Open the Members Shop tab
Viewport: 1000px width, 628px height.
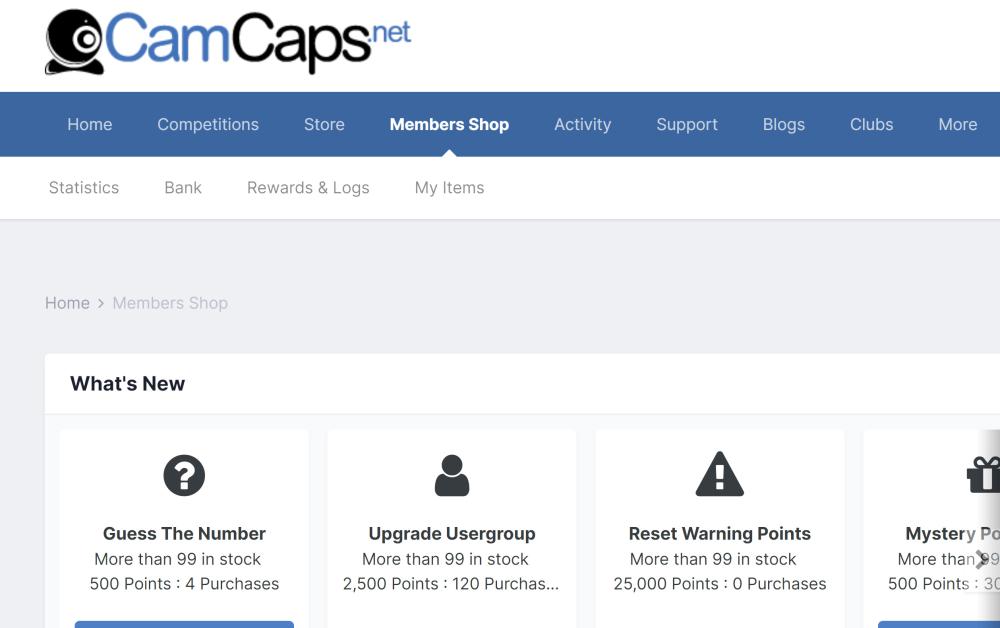coord(449,125)
